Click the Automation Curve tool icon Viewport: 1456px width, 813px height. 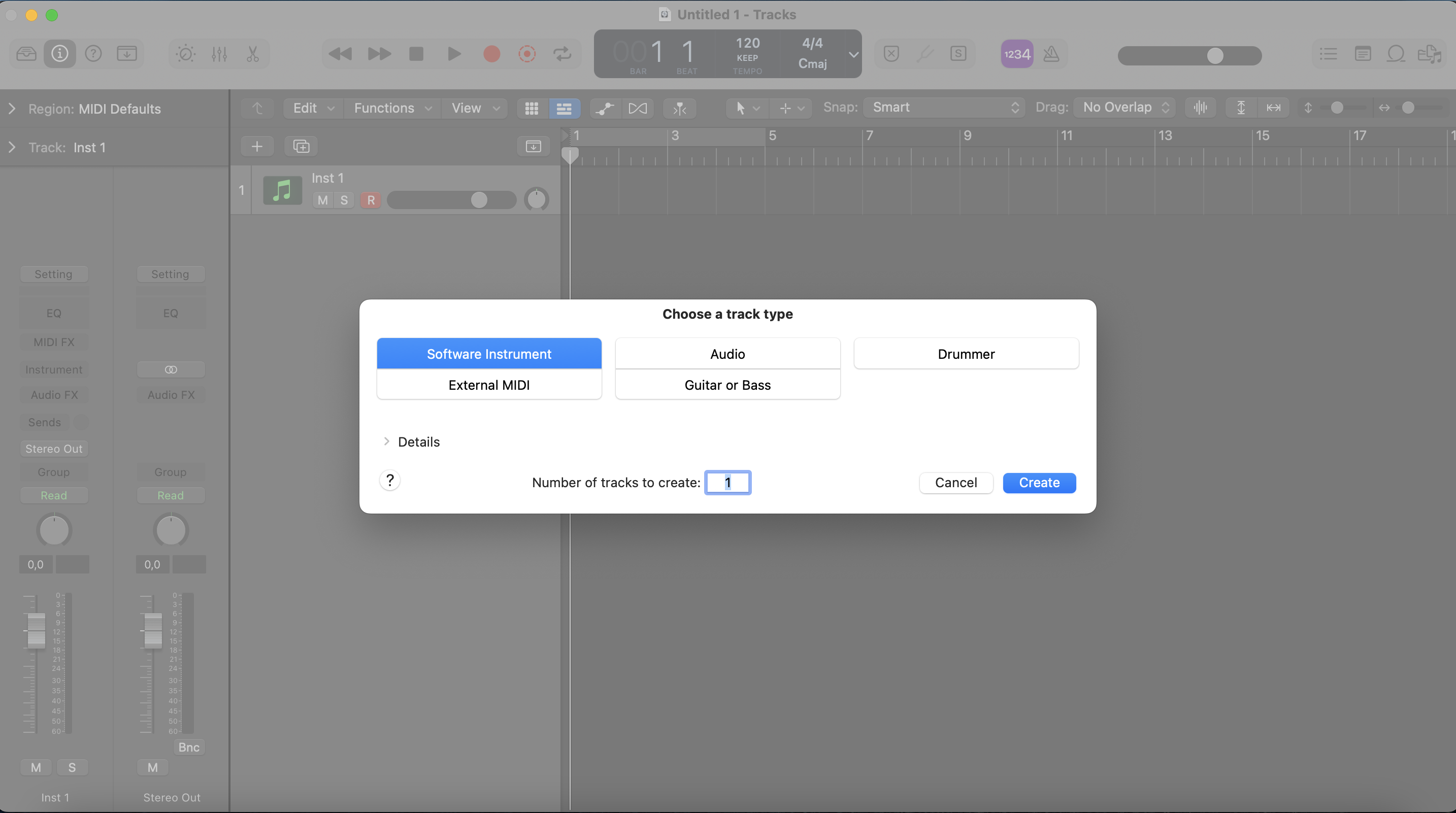coord(605,107)
